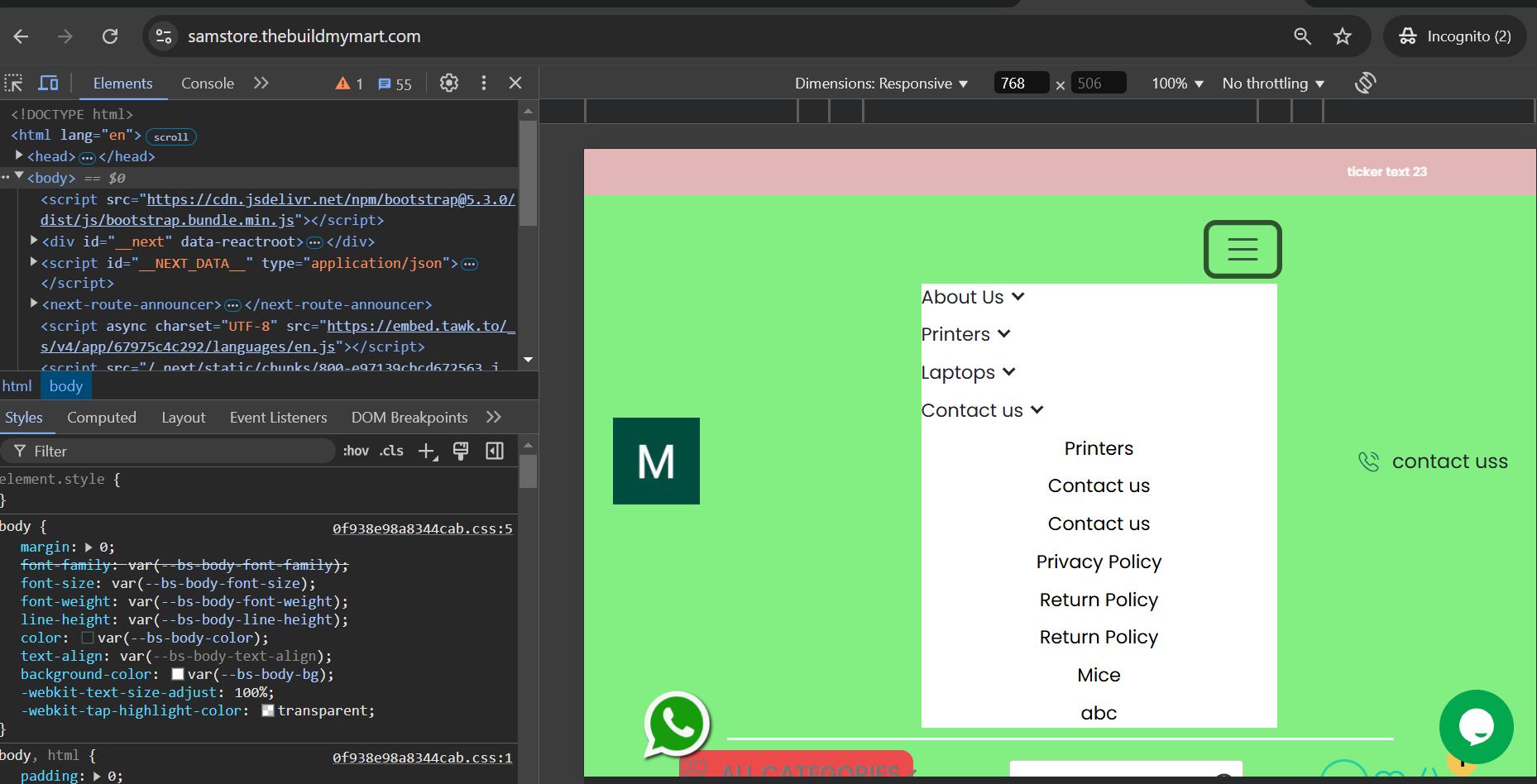This screenshot has width=1537, height=784.
Task: Open DevTools settings gear
Action: [x=449, y=83]
